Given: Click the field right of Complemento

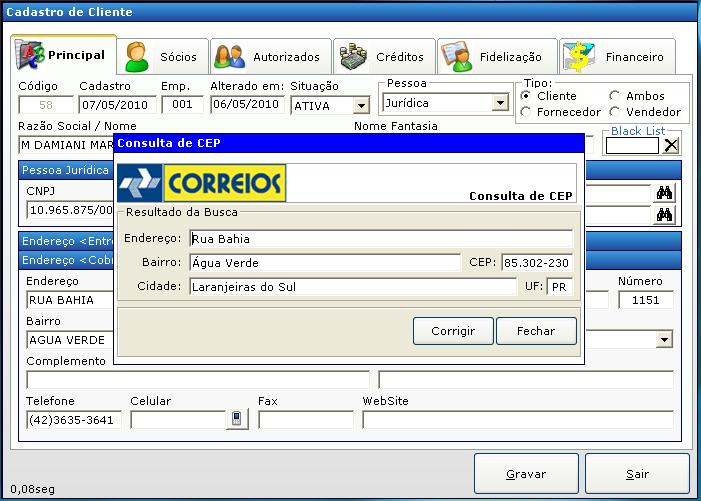Looking at the screenshot, I should [x=526, y=380].
